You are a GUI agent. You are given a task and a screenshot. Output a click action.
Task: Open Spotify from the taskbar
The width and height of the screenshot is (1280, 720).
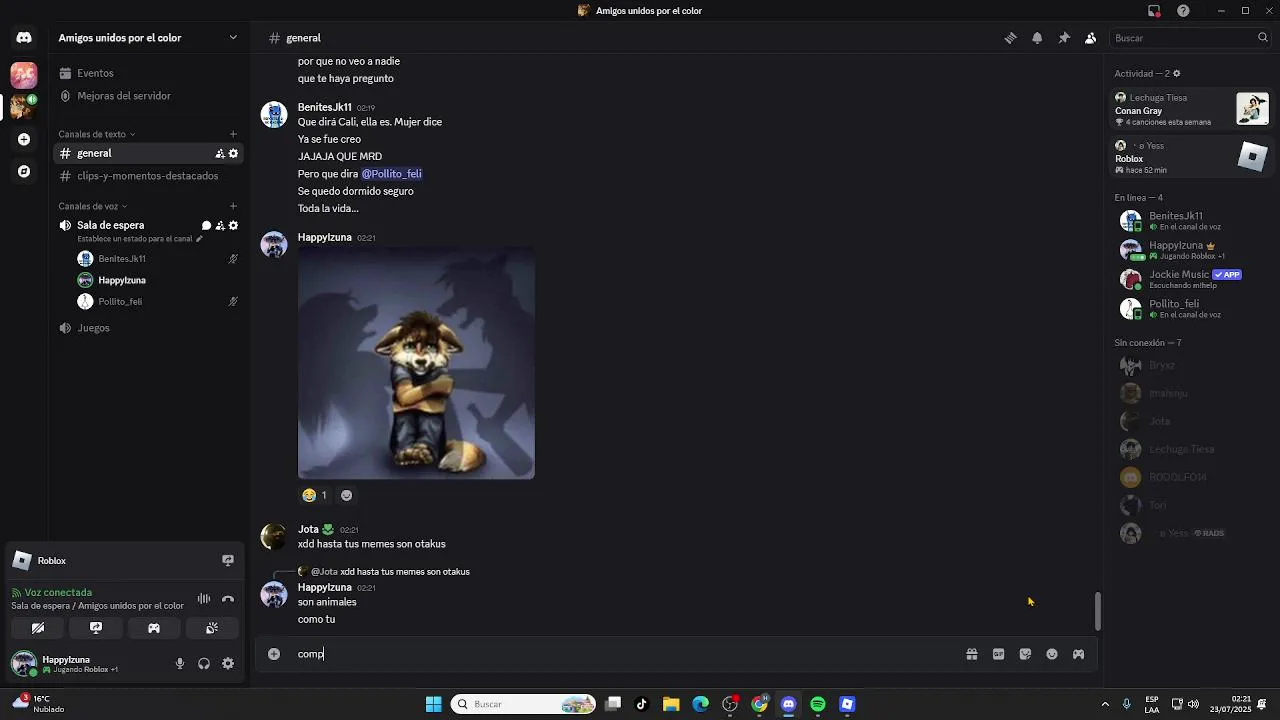point(818,704)
